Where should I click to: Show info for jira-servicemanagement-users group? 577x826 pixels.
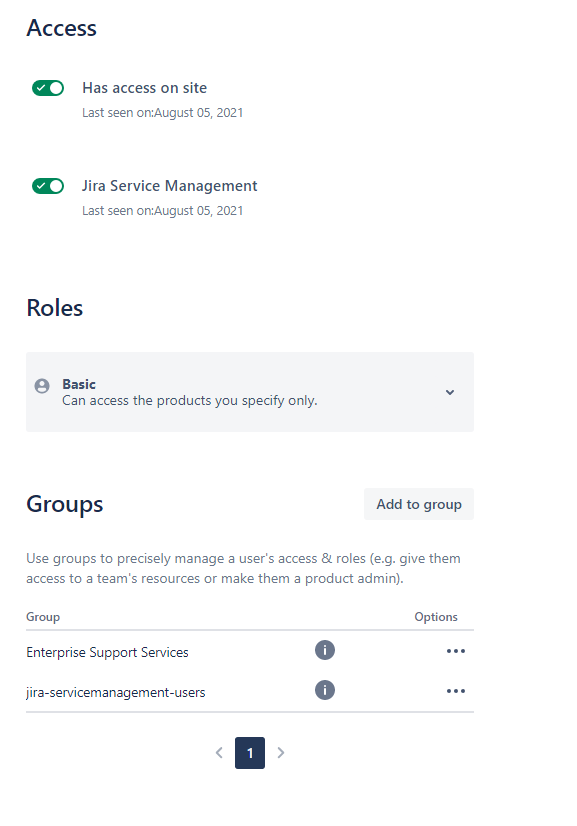click(x=325, y=690)
